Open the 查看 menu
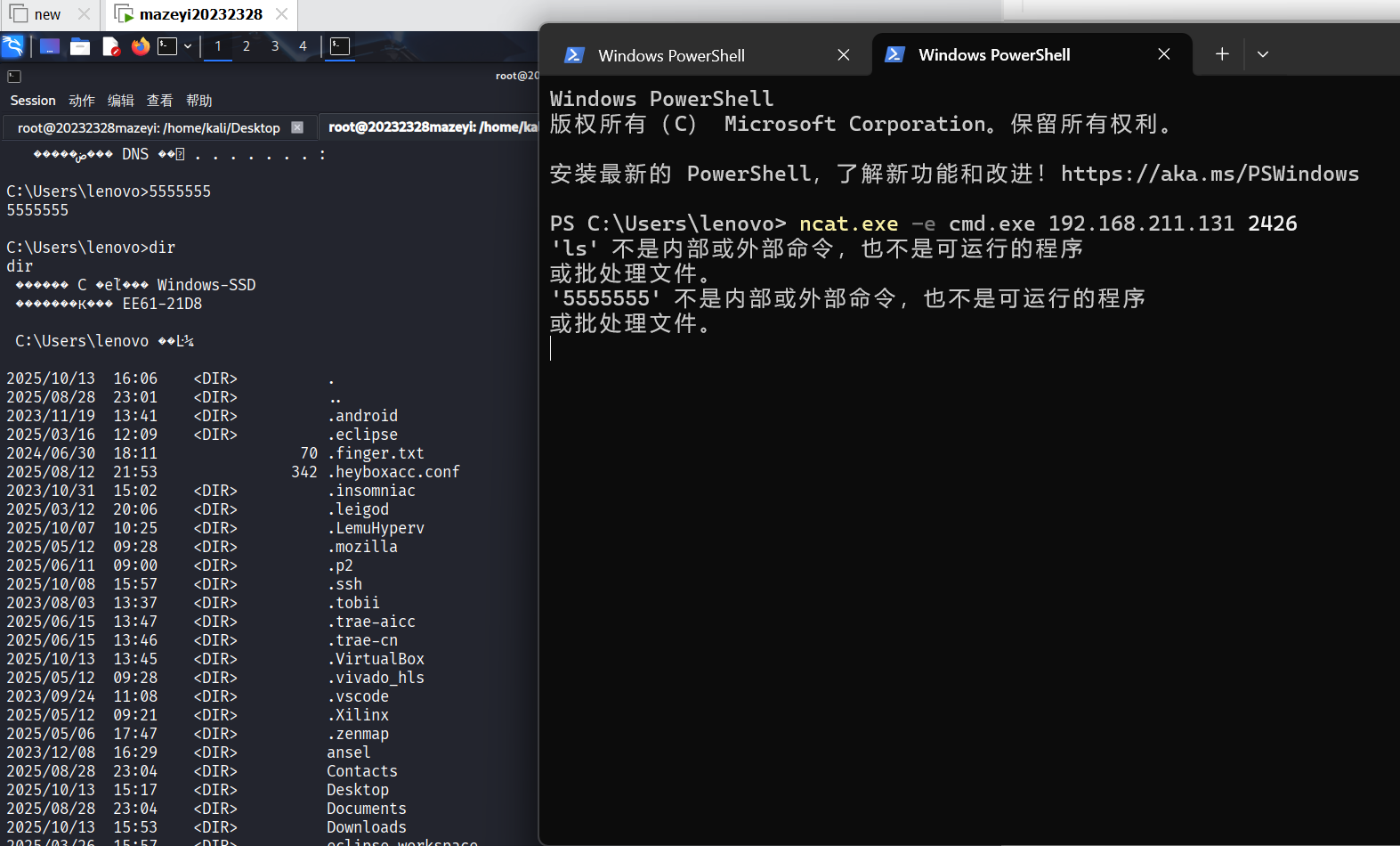Image resolution: width=1400 pixels, height=846 pixels. (x=160, y=101)
